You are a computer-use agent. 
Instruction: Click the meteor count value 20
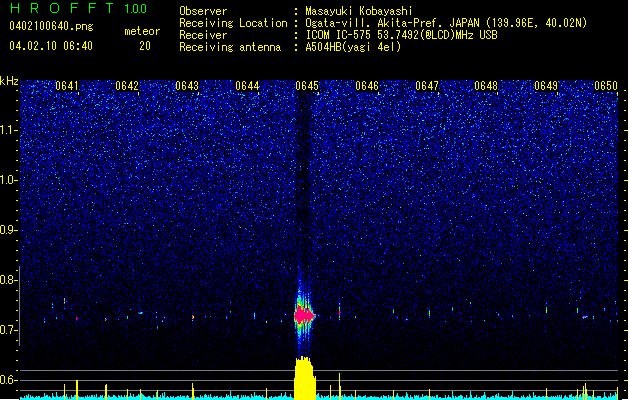(x=145, y=46)
